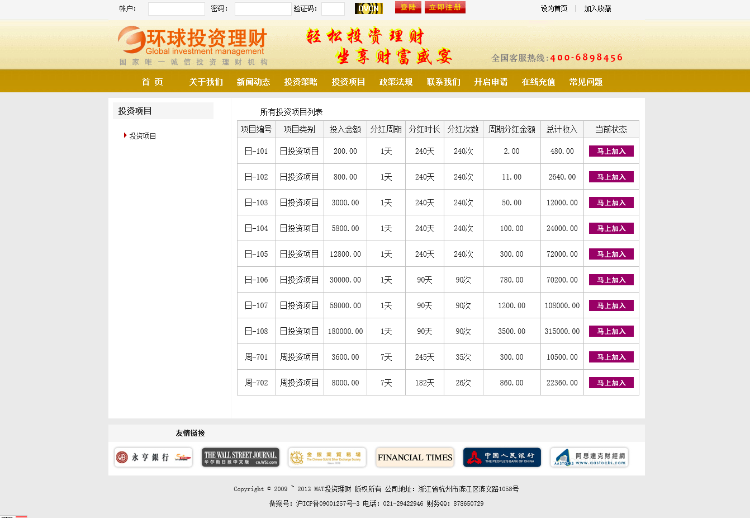Open the 中国人民银行 partner logo link

click(502, 457)
